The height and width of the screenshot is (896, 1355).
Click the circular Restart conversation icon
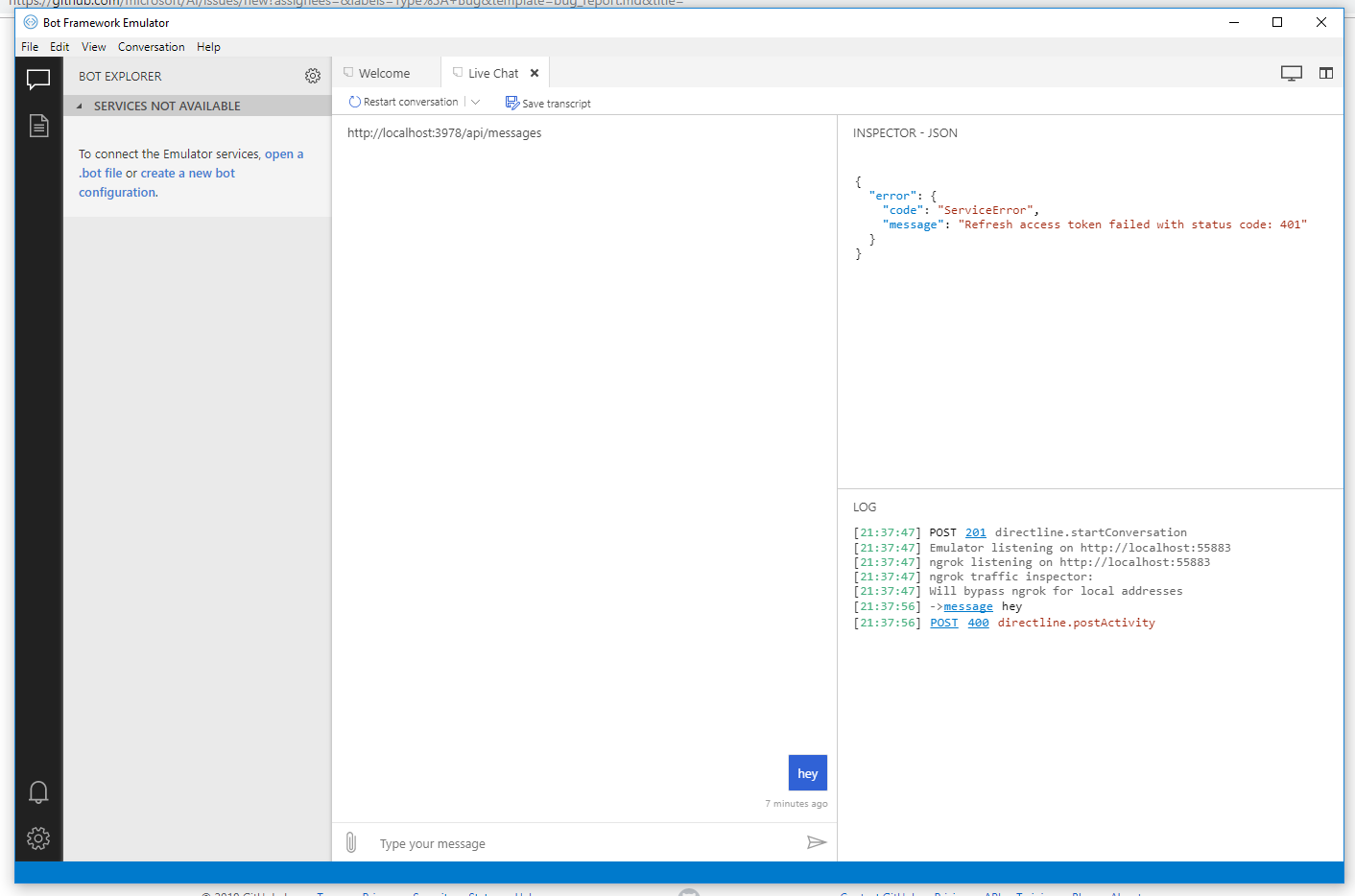click(x=355, y=102)
